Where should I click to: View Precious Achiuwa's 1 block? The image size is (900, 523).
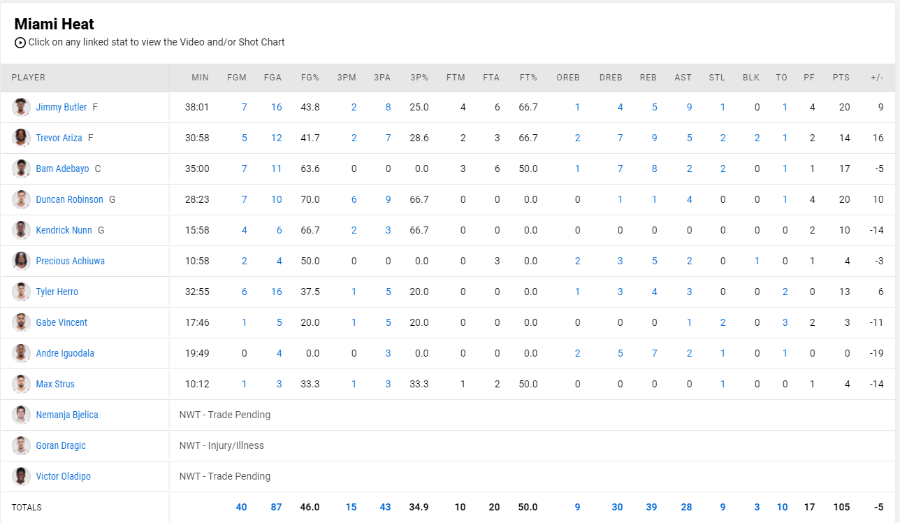757,261
